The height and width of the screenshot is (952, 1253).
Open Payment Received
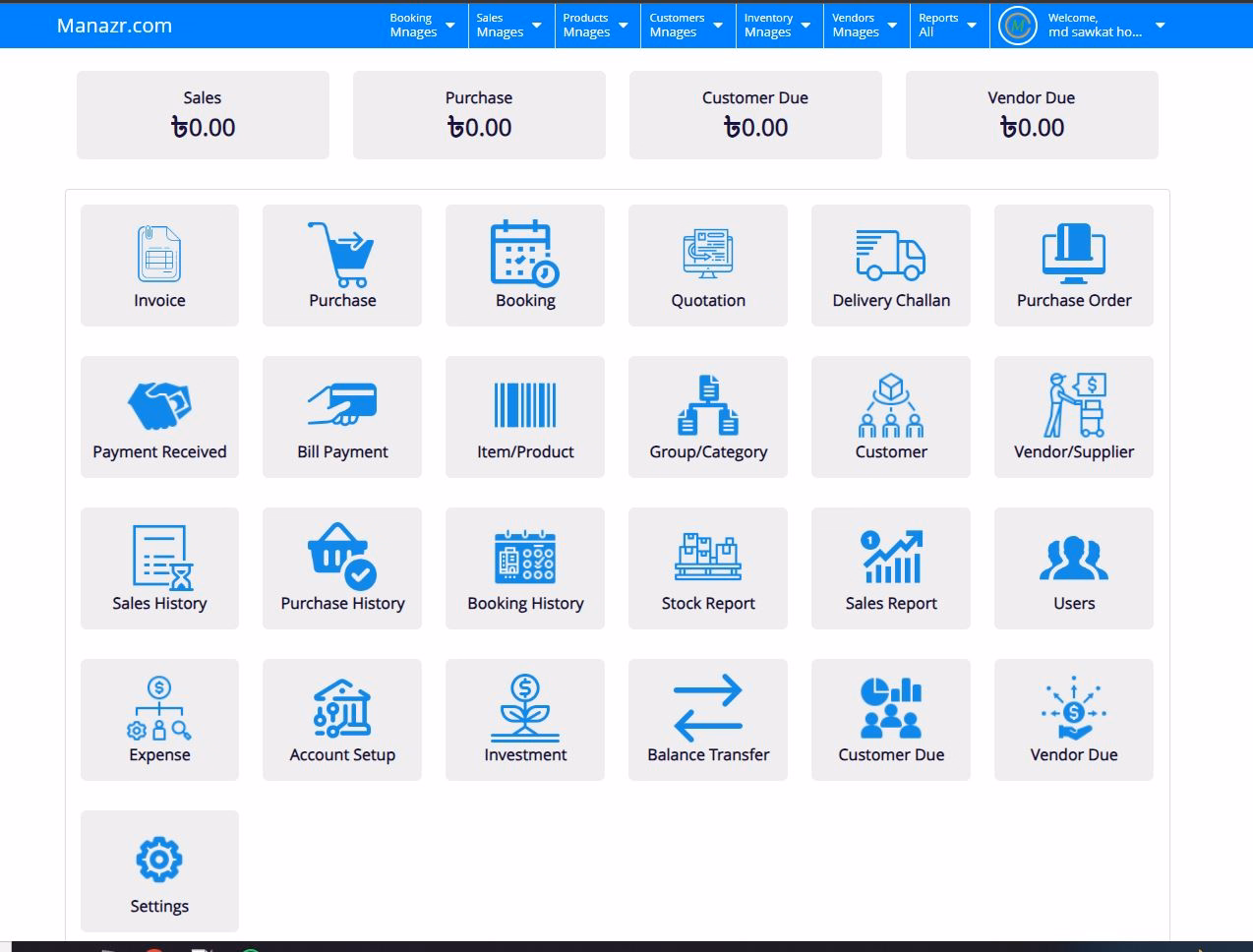158,407
